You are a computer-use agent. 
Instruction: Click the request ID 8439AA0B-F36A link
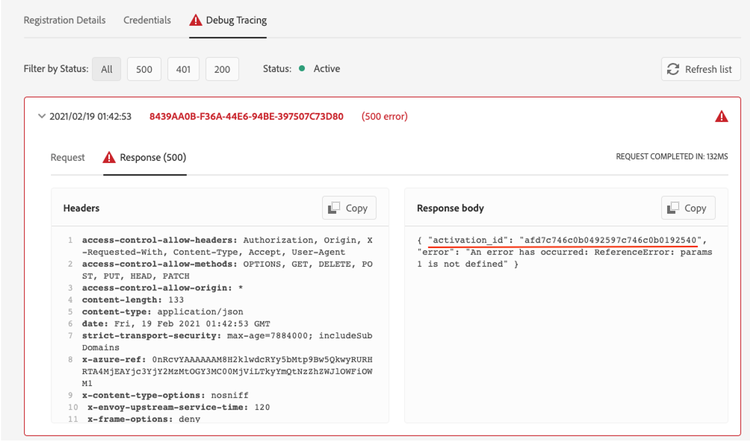pyautogui.click(x=246, y=116)
